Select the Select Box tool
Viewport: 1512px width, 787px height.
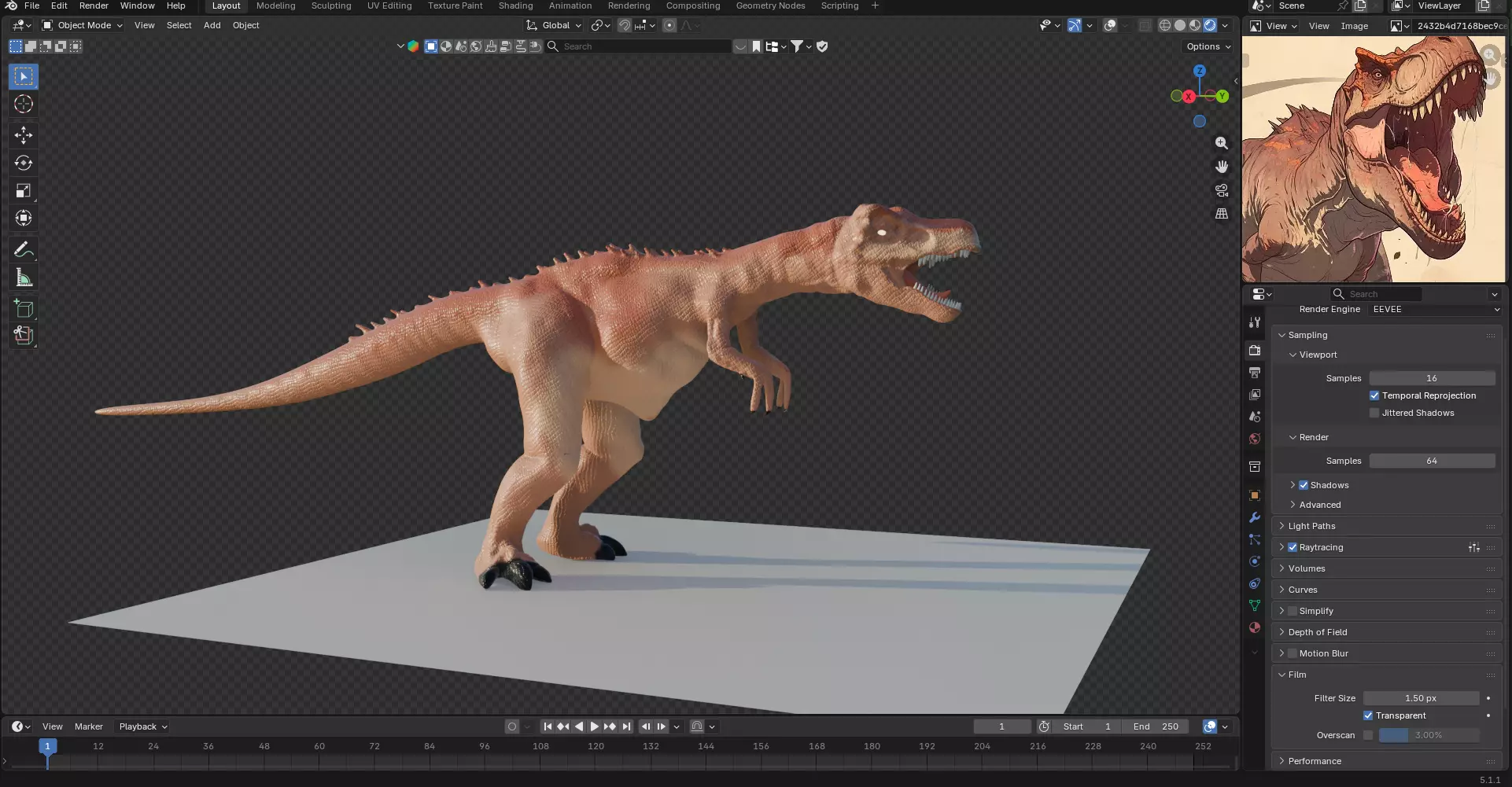[x=24, y=76]
